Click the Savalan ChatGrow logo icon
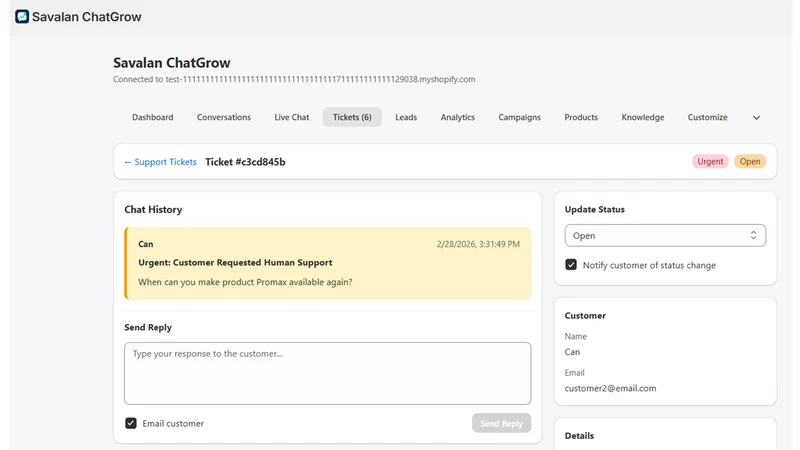The width and height of the screenshot is (800, 450). pos(22,16)
